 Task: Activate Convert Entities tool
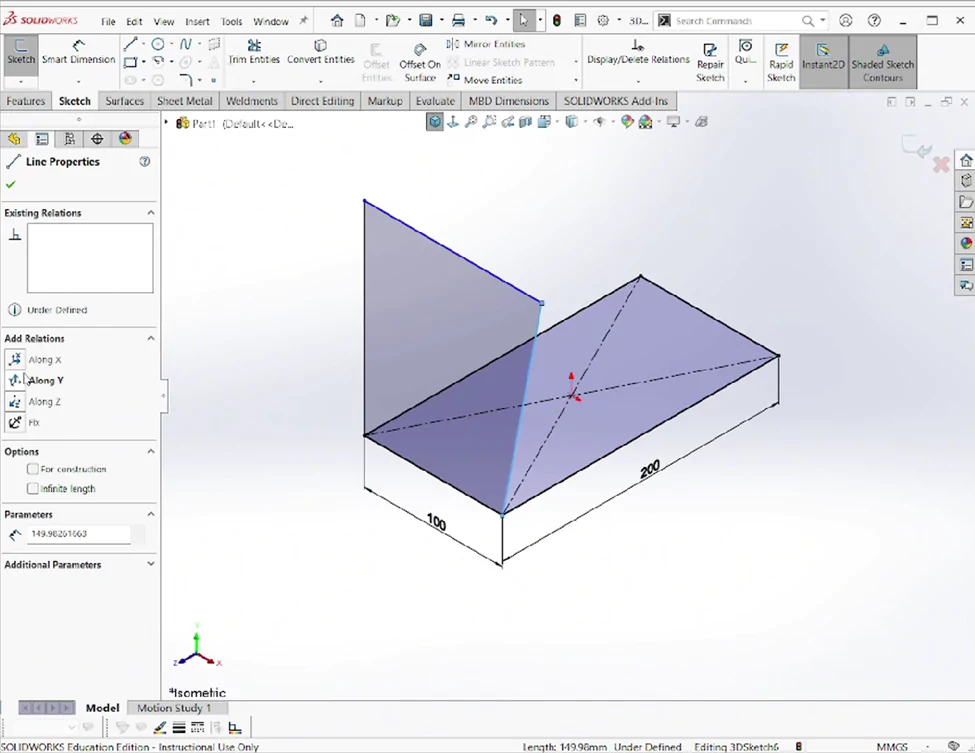point(320,52)
